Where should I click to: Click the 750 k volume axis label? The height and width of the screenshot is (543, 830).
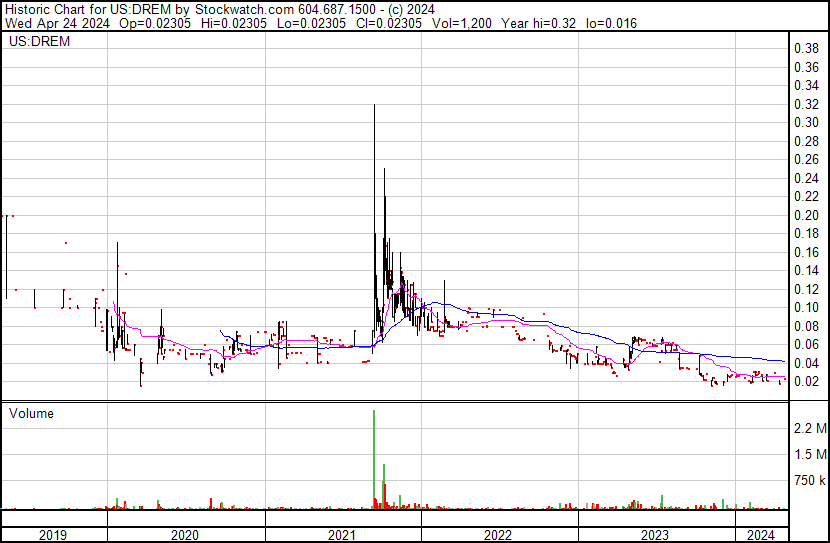click(808, 481)
